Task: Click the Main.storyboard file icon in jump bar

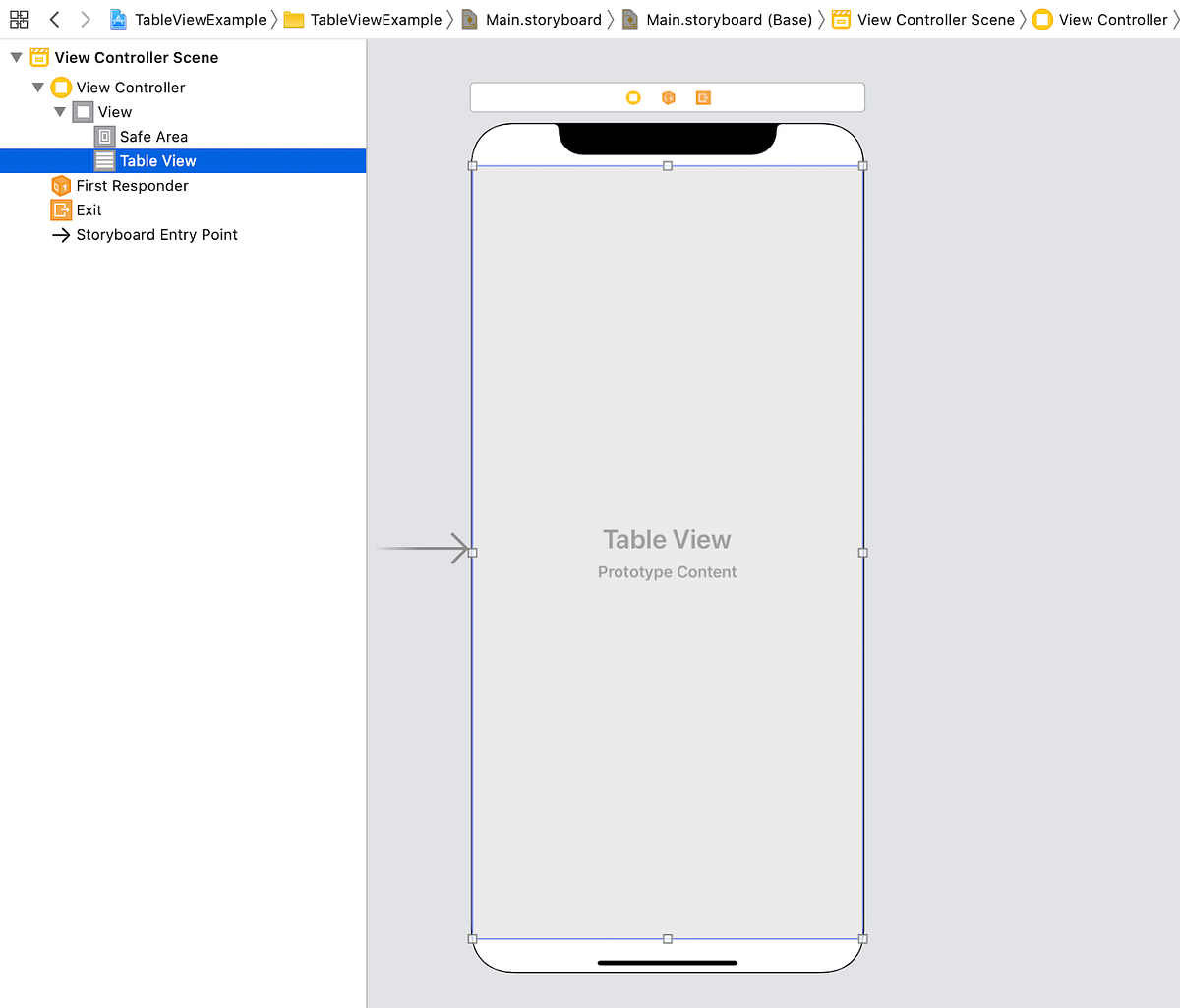Action: (469, 19)
